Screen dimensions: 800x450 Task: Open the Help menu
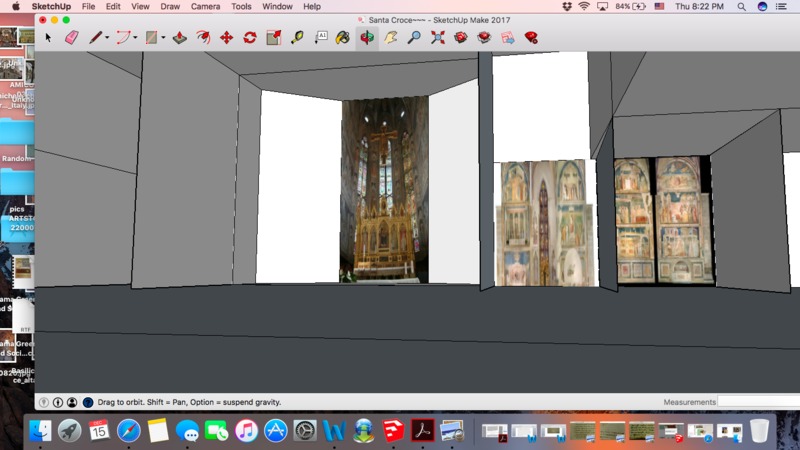point(312,6)
